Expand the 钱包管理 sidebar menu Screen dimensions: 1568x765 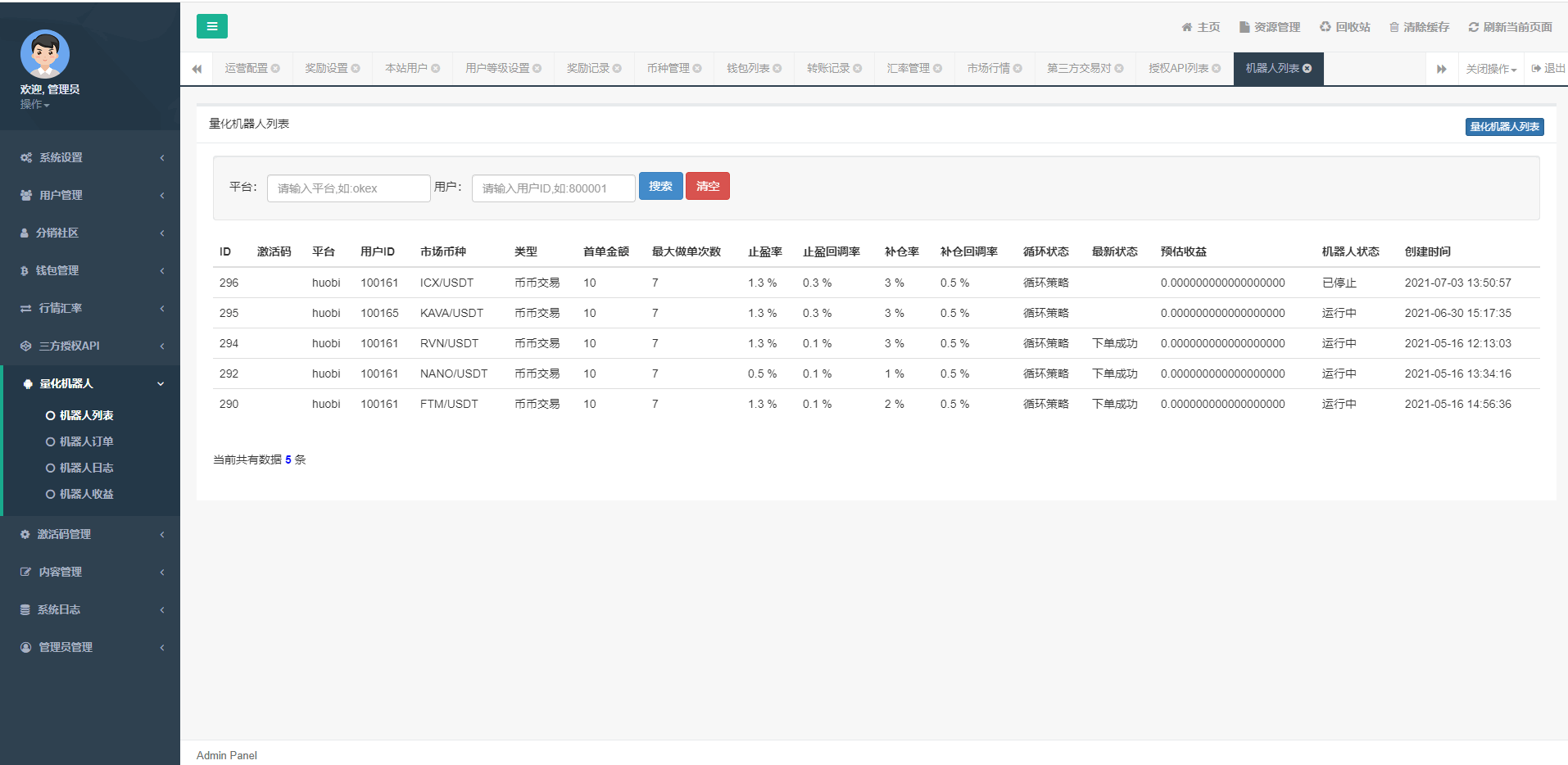[x=90, y=270]
